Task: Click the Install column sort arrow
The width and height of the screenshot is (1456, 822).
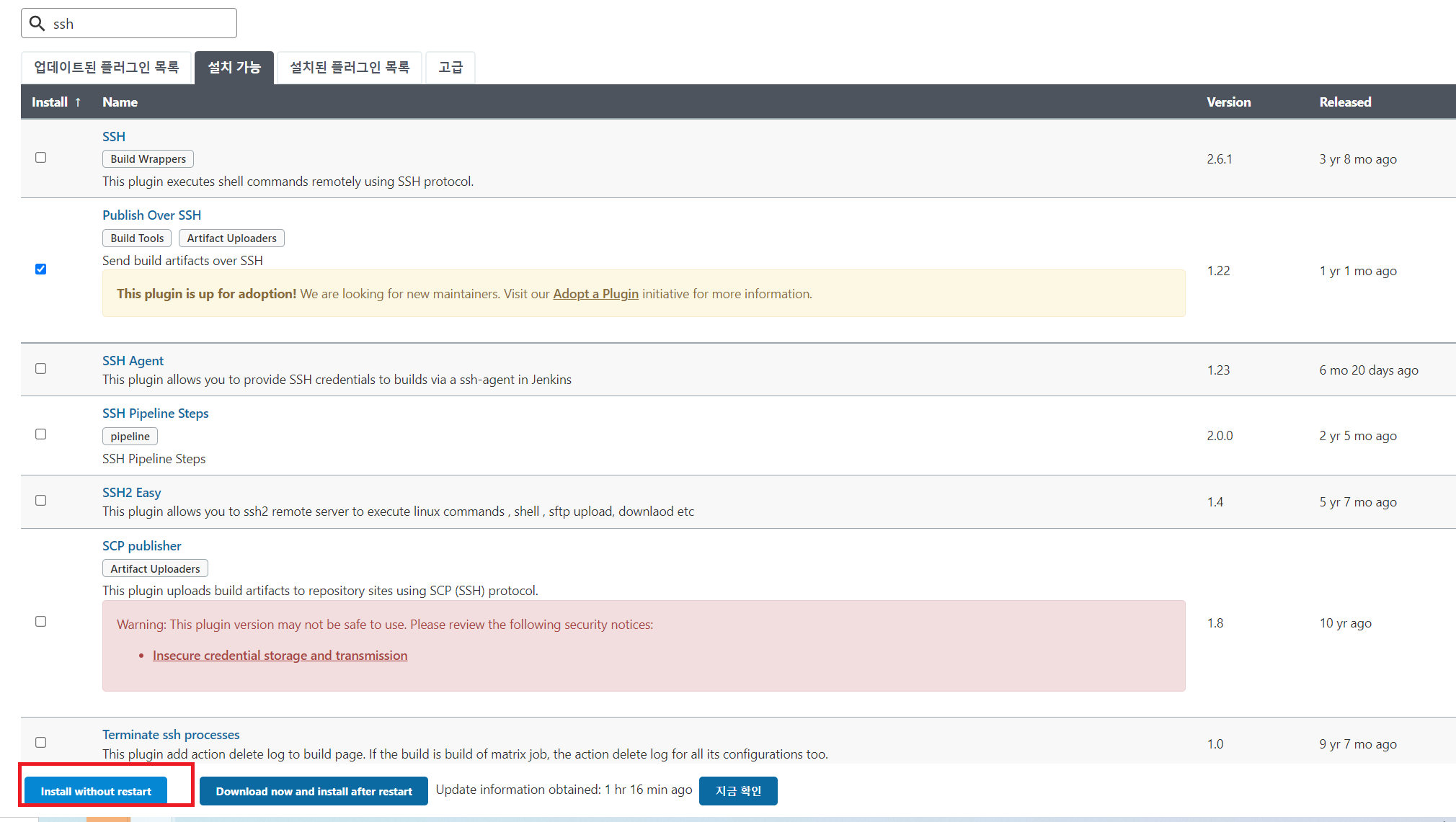Action: click(78, 102)
